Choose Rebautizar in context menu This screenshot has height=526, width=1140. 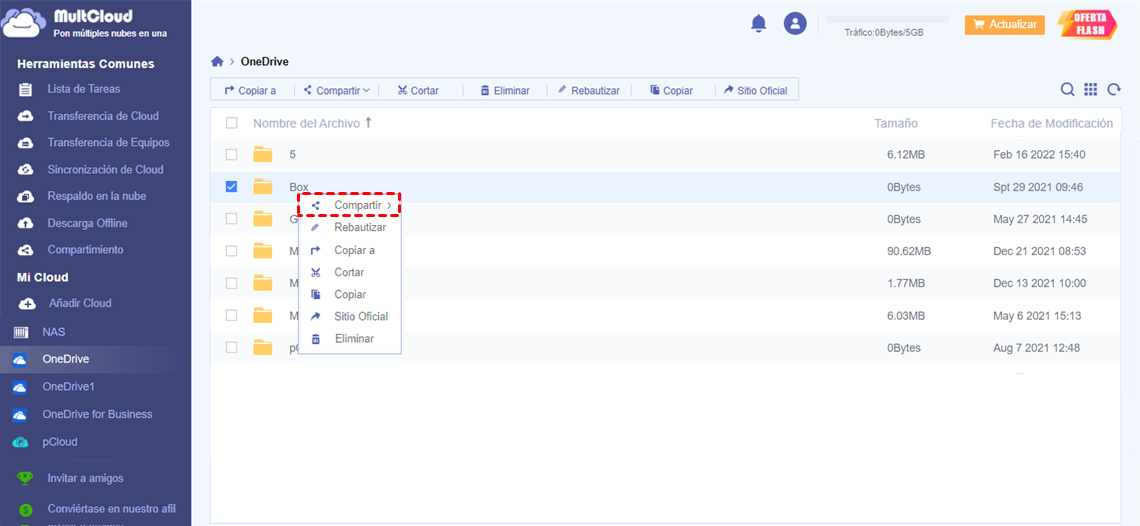point(350,227)
